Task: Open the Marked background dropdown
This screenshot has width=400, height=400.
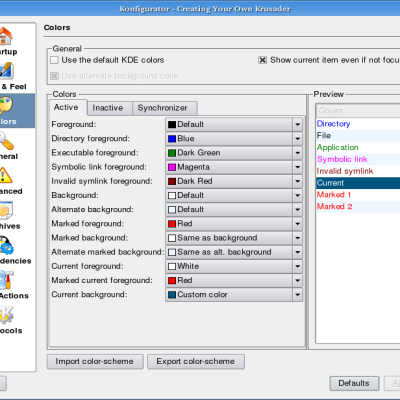Action: [x=234, y=238]
